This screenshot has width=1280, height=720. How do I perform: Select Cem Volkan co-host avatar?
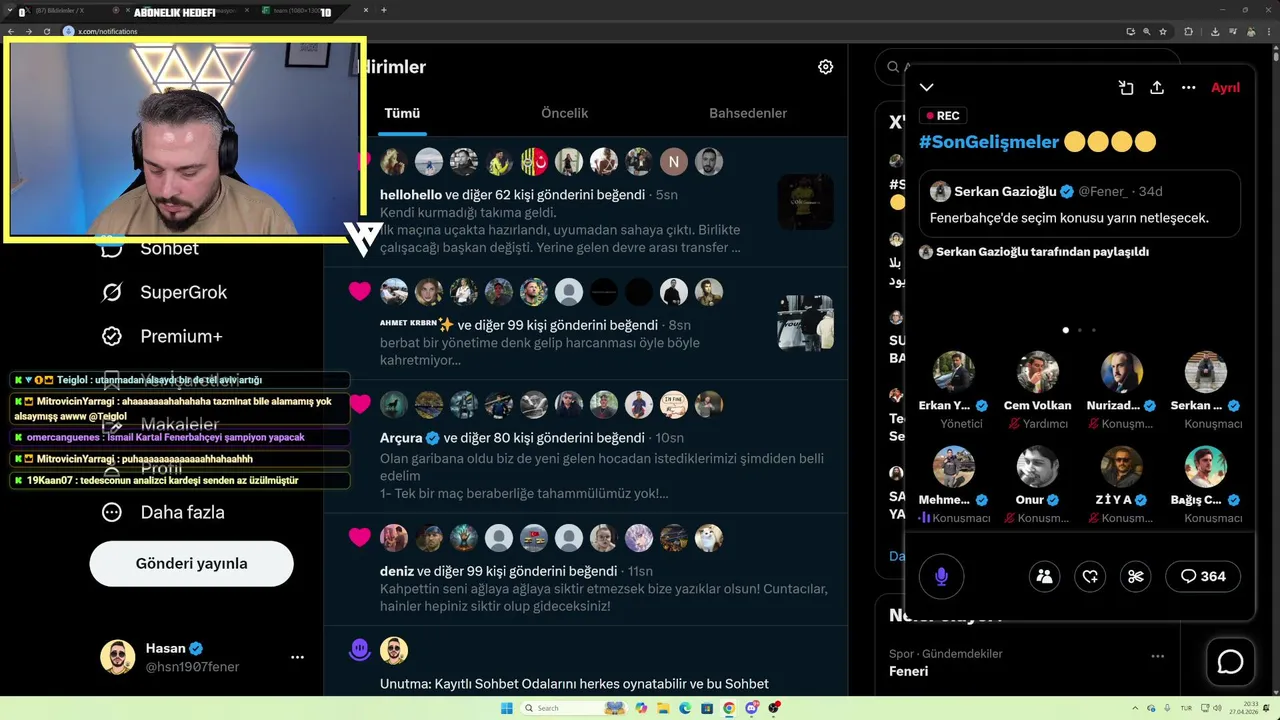[1038, 372]
